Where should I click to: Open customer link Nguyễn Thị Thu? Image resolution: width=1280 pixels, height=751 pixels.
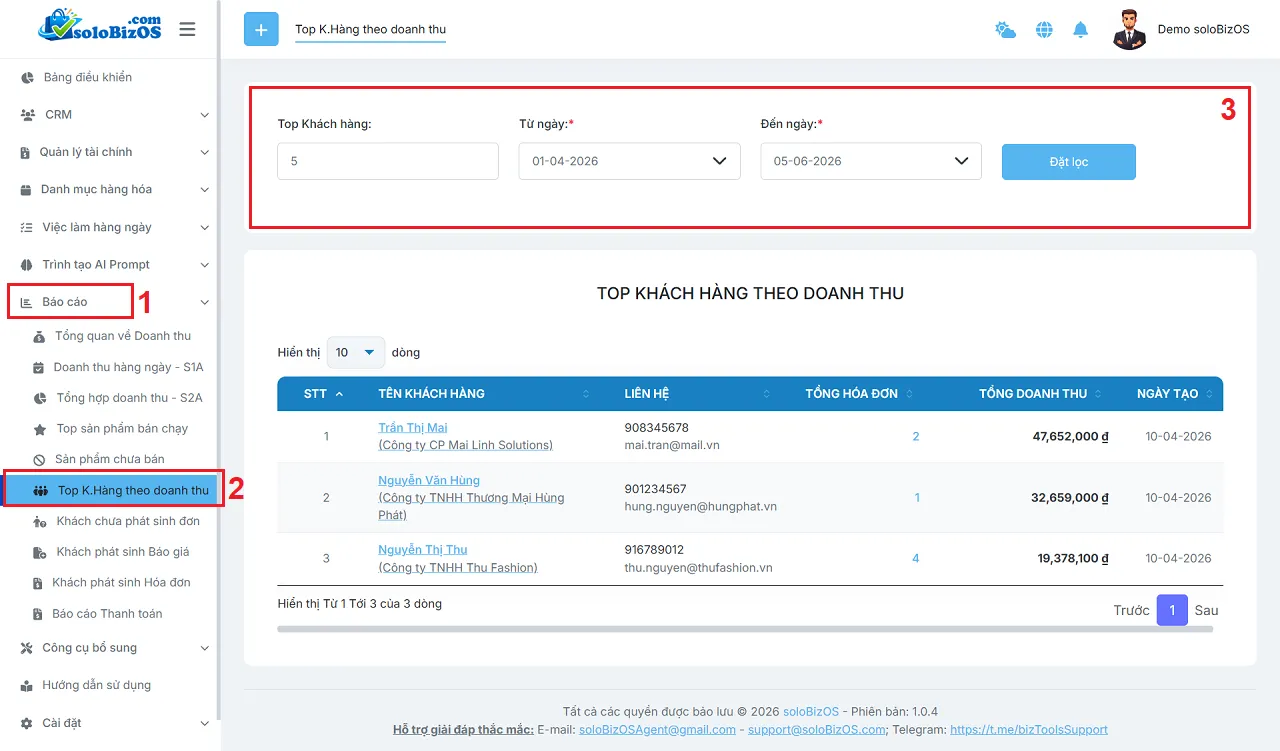pyautogui.click(x=423, y=549)
